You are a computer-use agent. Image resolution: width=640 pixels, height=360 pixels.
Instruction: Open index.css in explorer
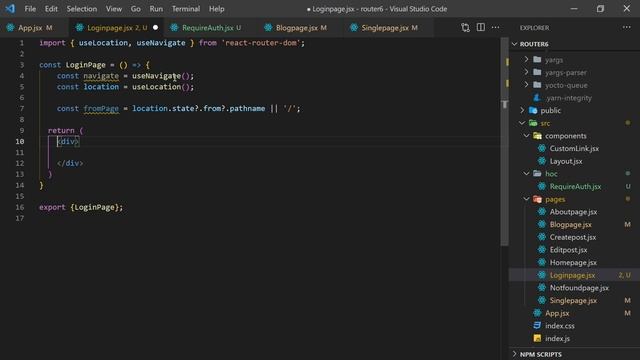574,326
